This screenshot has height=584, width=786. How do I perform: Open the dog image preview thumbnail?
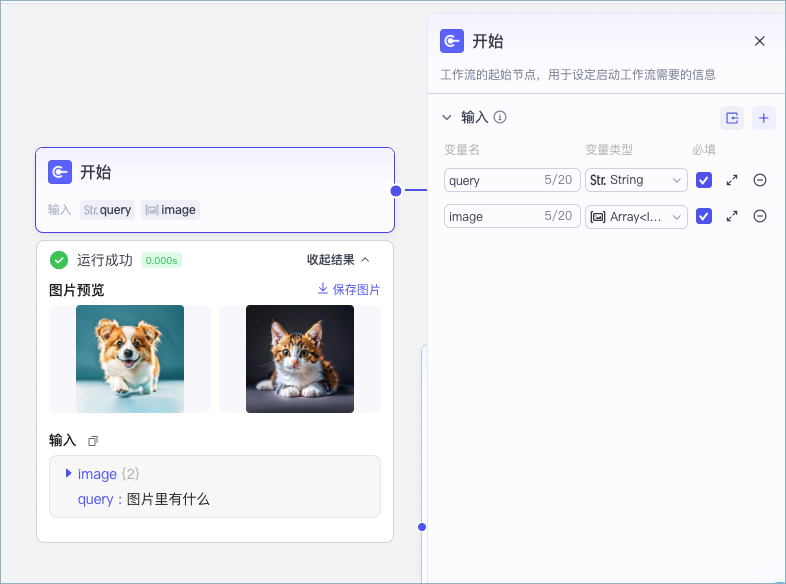coord(130,359)
